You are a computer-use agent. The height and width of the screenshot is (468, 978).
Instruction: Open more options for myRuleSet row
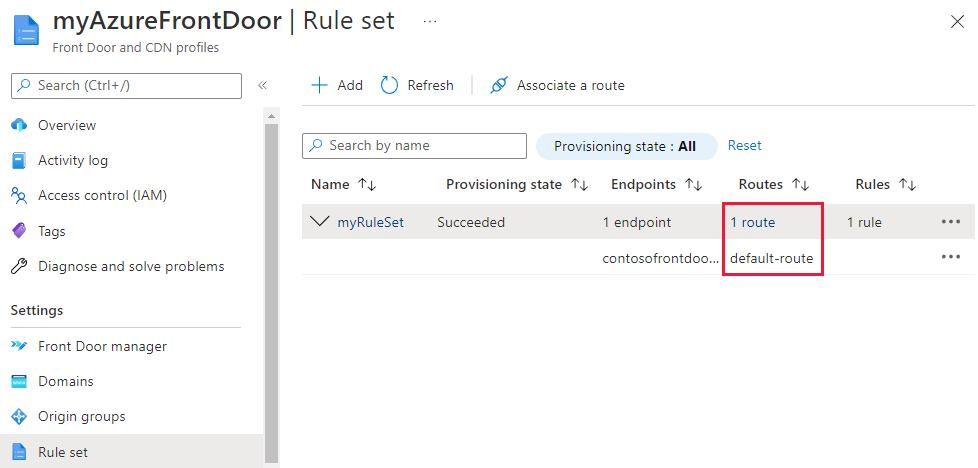[x=950, y=222]
